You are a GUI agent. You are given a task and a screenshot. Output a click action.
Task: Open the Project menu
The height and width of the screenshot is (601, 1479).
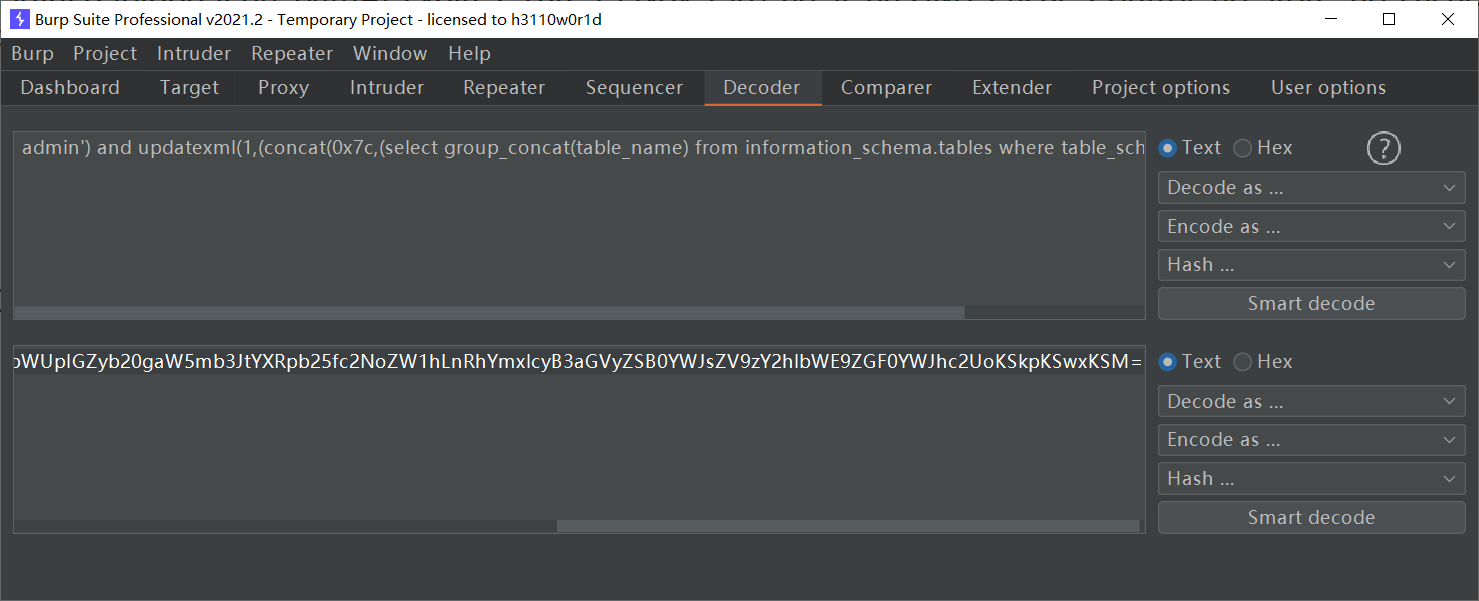point(105,54)
